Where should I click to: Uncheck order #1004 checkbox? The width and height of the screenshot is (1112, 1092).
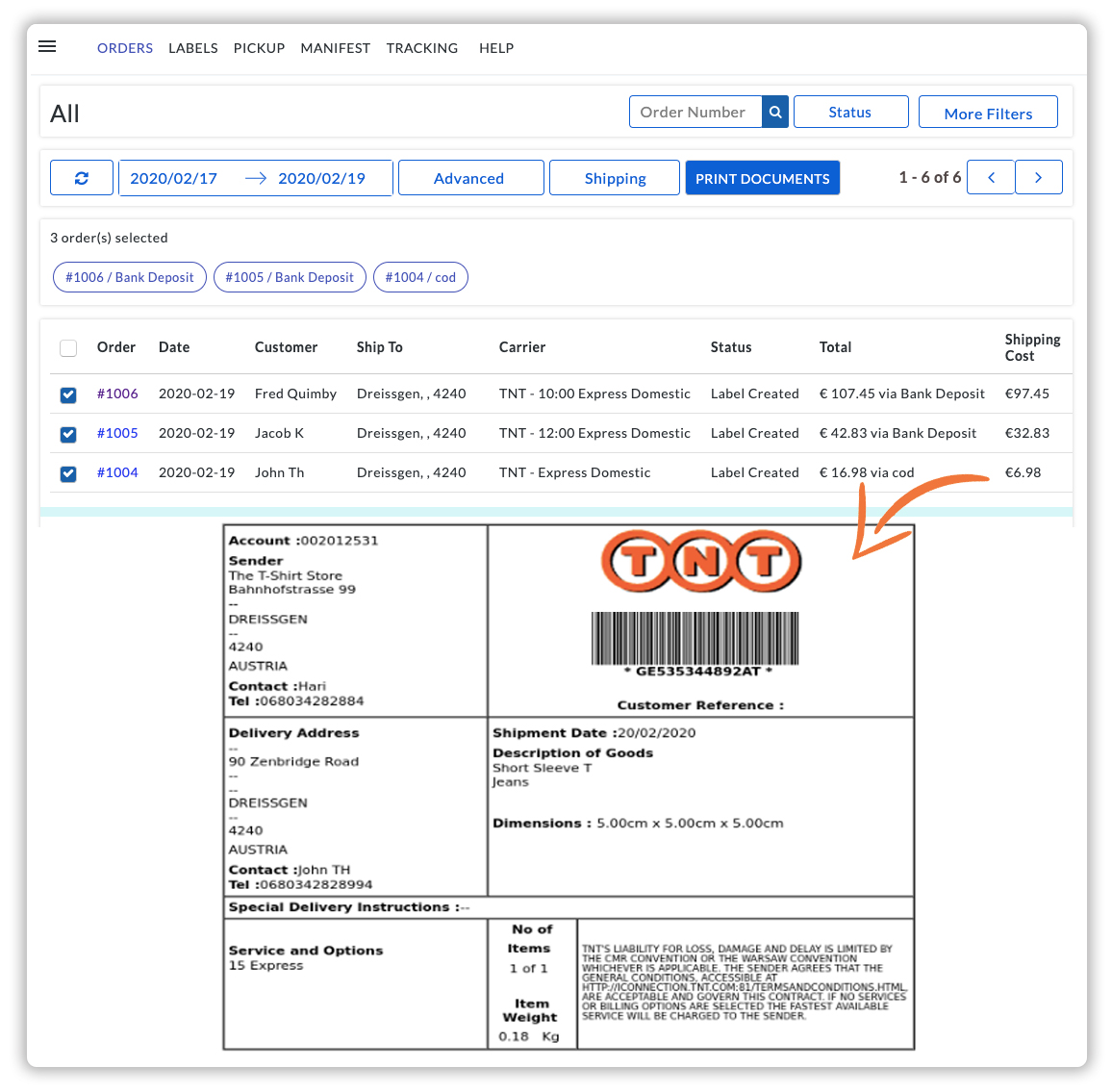(x=68, y=473)
